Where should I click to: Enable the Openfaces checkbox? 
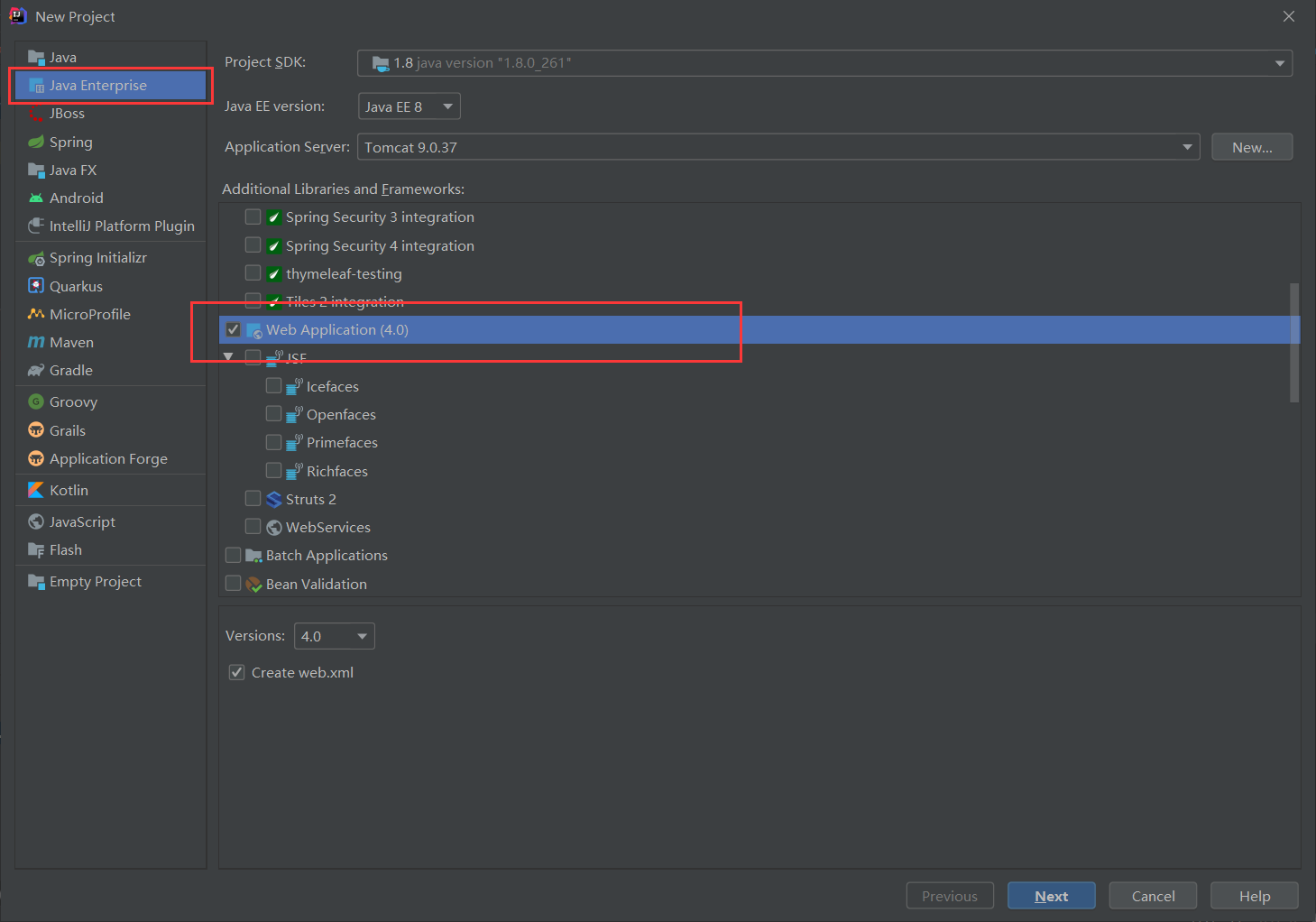click(274, 414)
